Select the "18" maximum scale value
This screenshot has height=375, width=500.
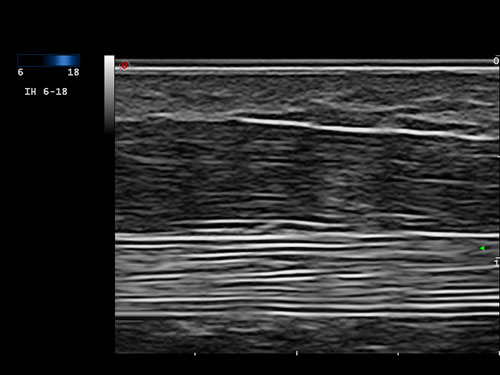click(x=73, y=72)
